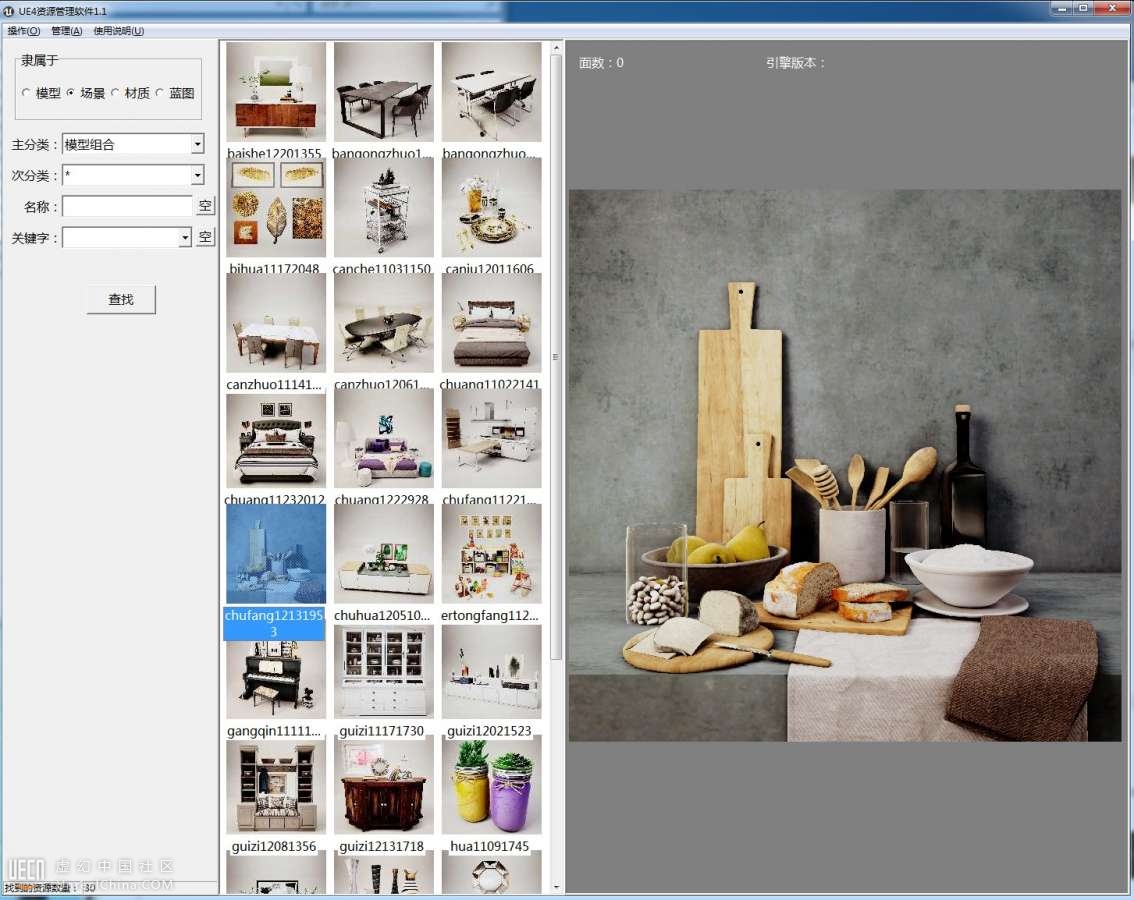Pick the baishe12201355 sideboard thumbnail

[276, 92]
